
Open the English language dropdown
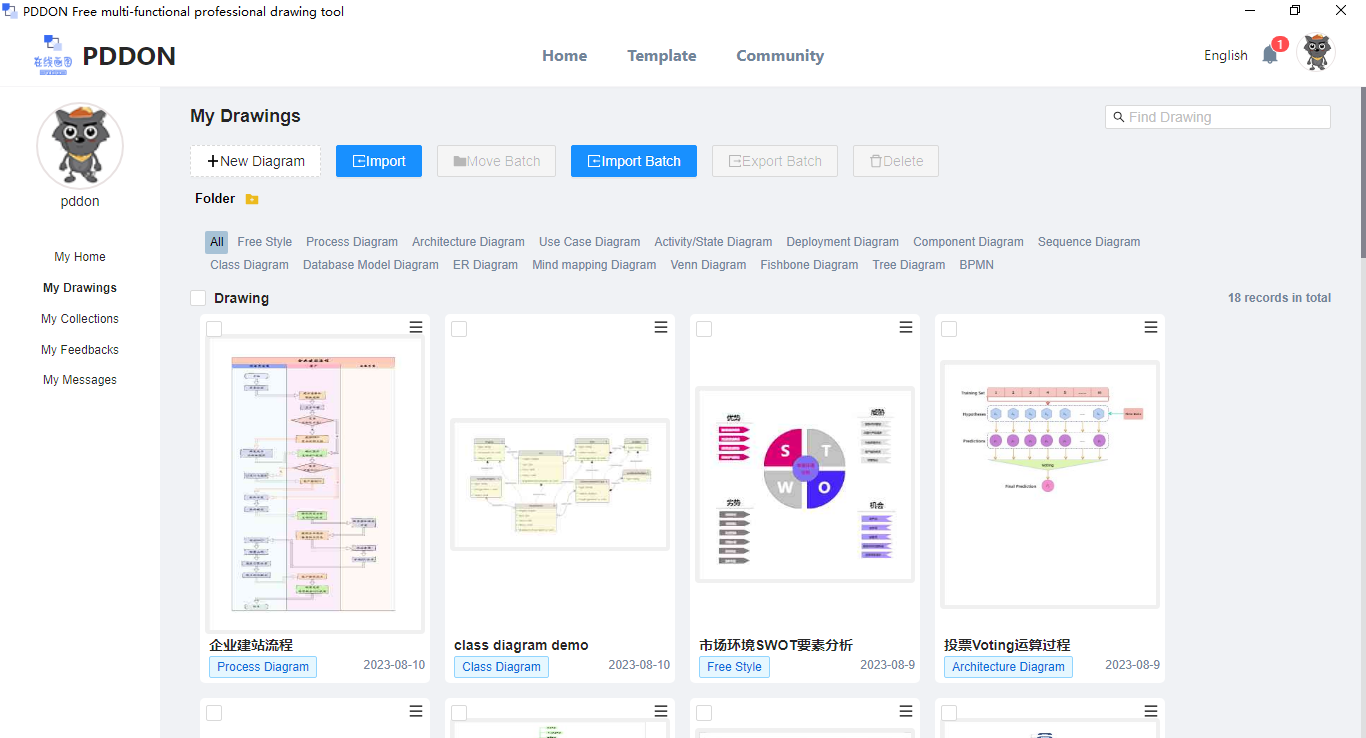tap(1225, 56)
